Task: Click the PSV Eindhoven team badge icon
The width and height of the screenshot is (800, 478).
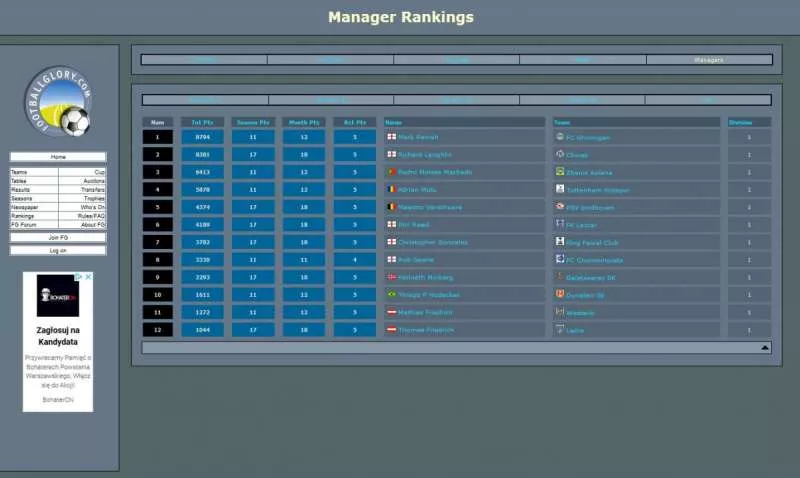Action: coord(559,207)
